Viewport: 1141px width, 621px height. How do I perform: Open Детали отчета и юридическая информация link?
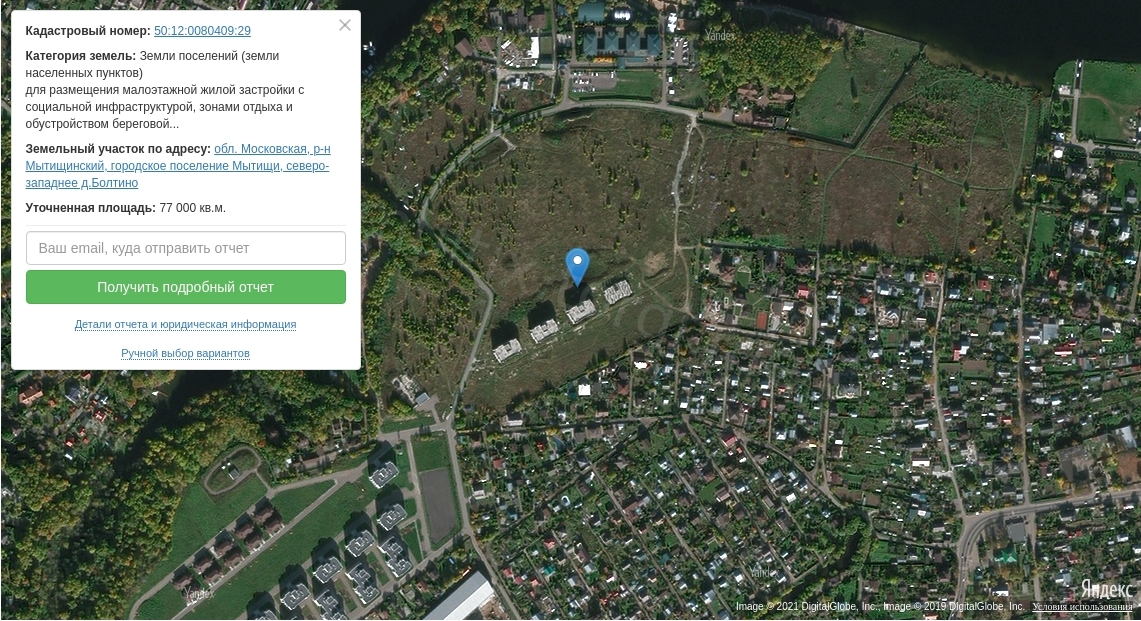[x=186, y=324]
